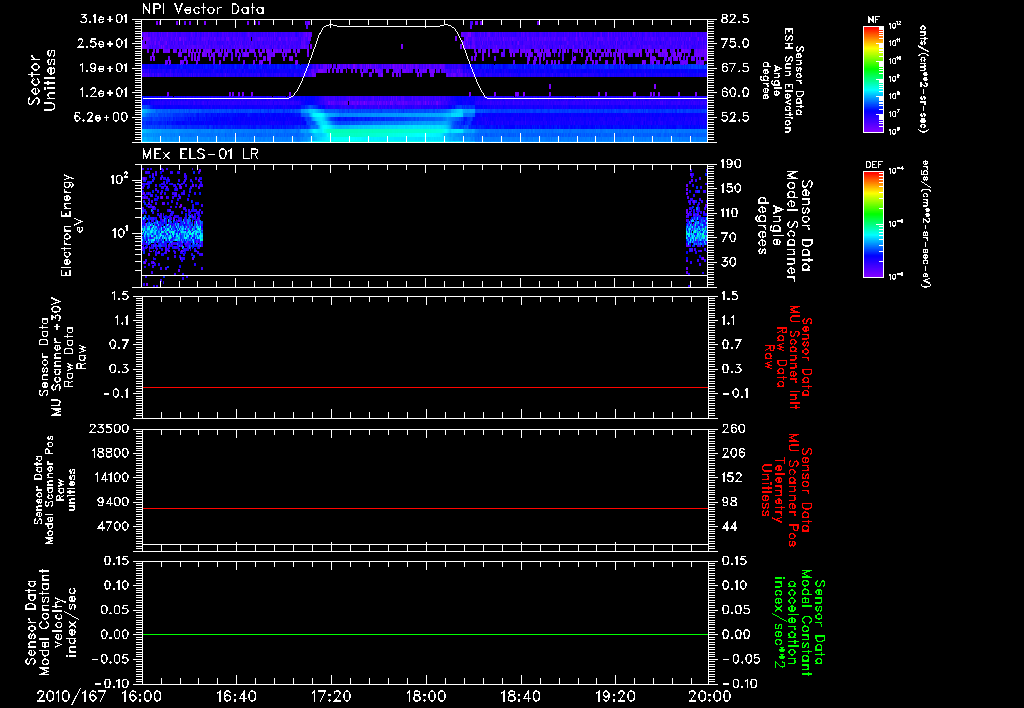The width and height of the screenshot is (1024, 708).
Task: Click the "9400" scanner position axis value
Action: [x=114, y=502]
